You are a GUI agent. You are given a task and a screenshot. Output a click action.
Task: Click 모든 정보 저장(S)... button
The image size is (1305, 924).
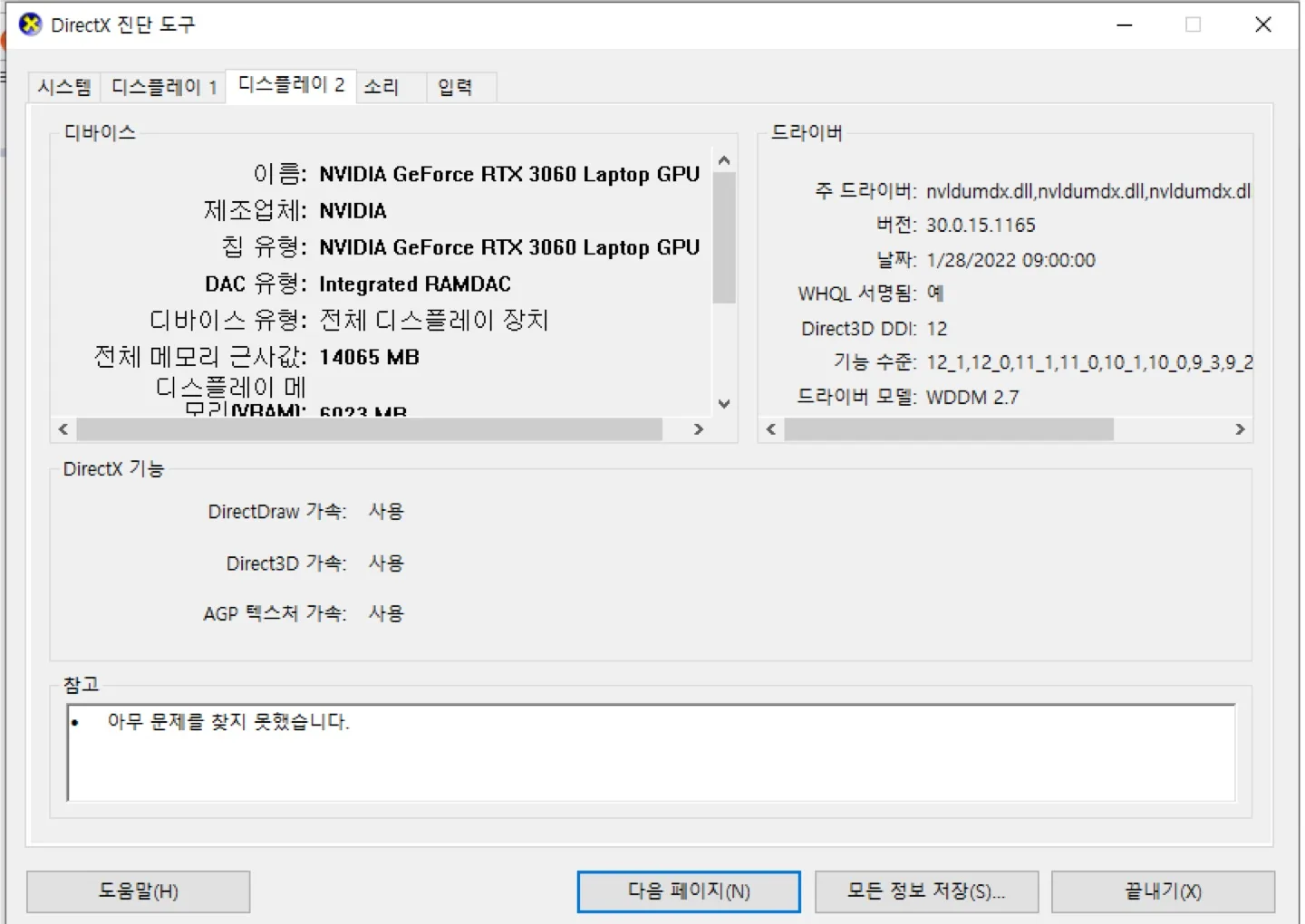[x=925, y=891]
